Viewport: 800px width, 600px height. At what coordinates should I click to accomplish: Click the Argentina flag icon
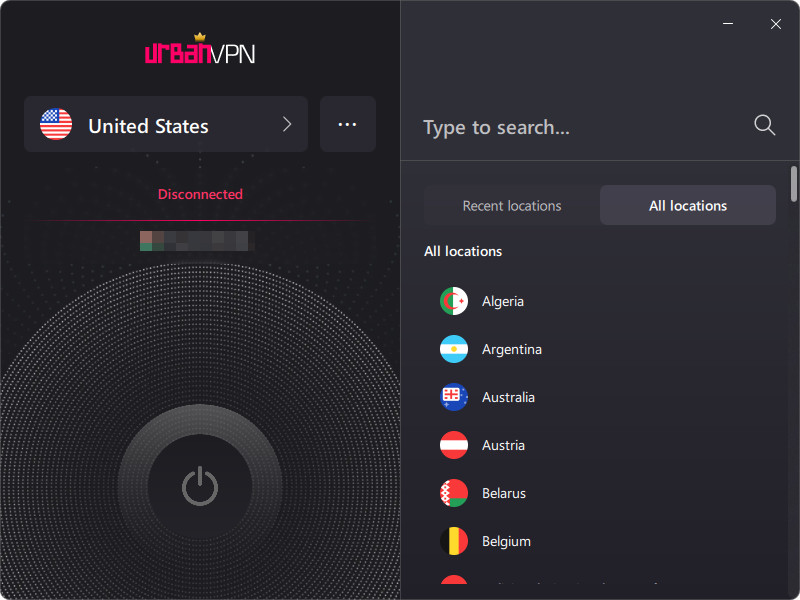454,349
